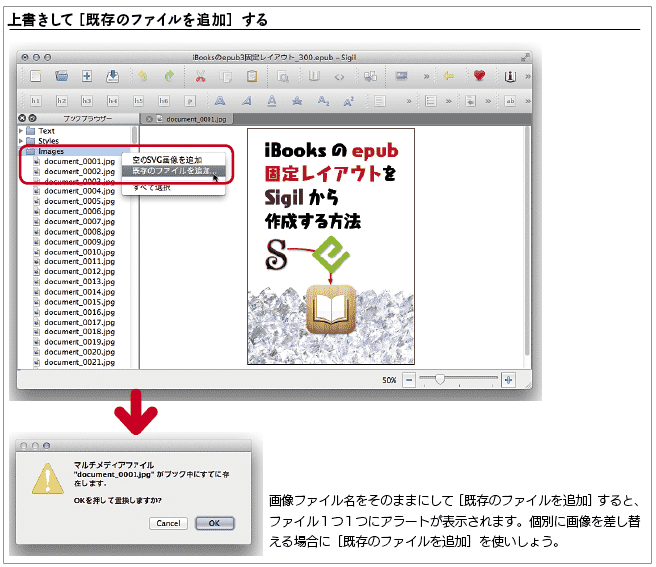The image size is (656, 567).
Task: Select document_0010.jpg in the file list
Action: click(79, 252)
